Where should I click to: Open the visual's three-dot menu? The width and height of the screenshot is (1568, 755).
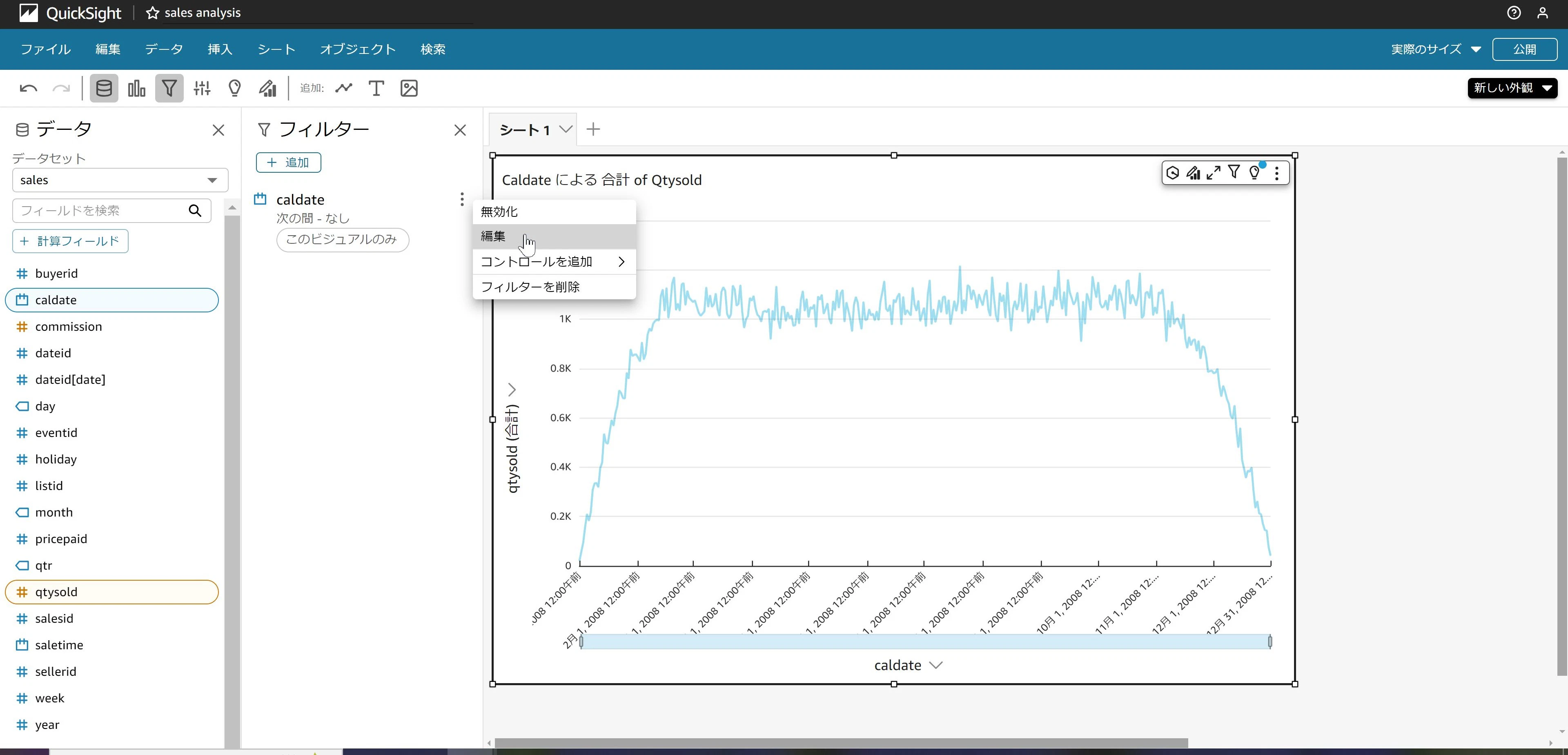(x=1276, y=173)
